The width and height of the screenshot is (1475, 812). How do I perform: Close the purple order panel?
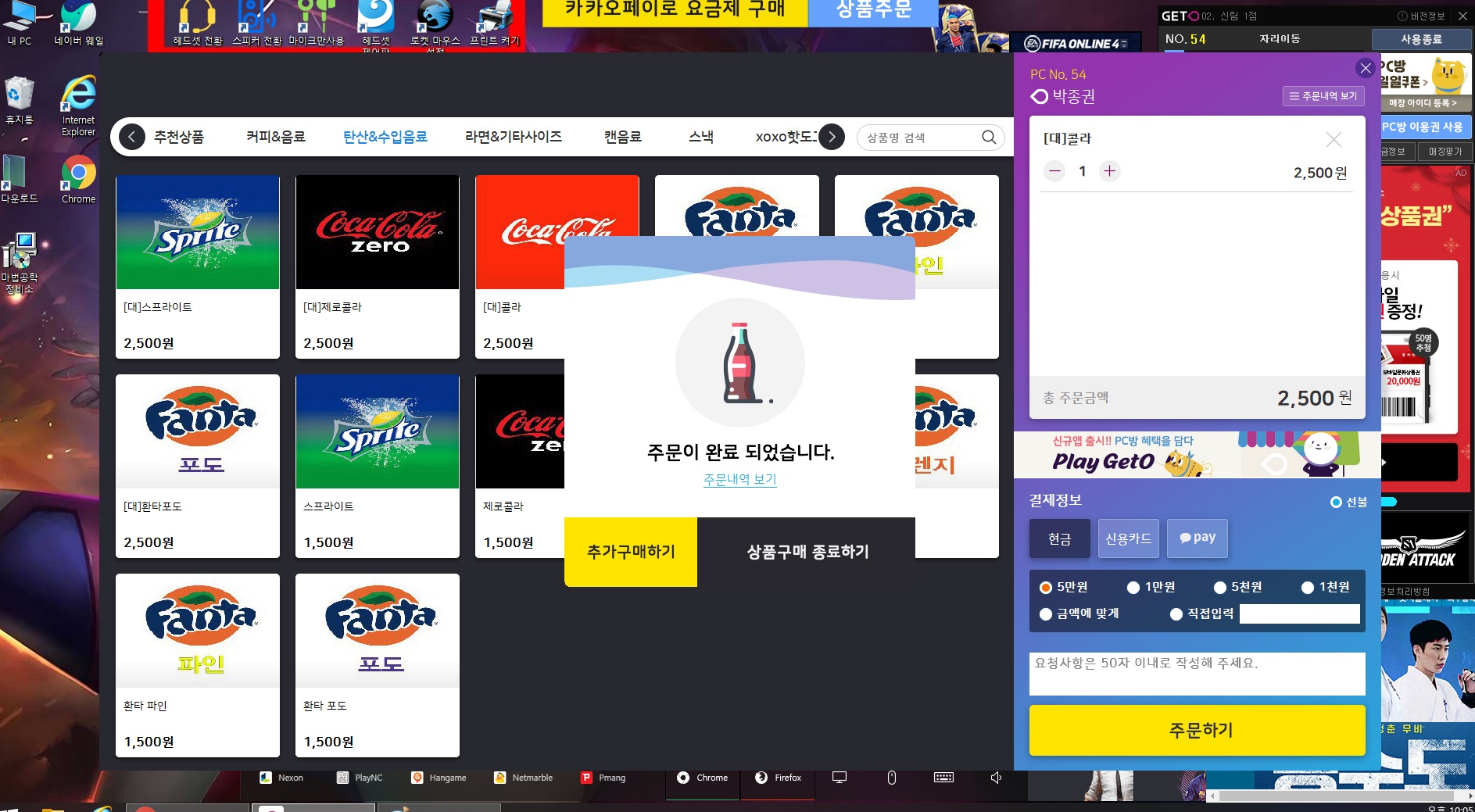(x=1366, y=69)
